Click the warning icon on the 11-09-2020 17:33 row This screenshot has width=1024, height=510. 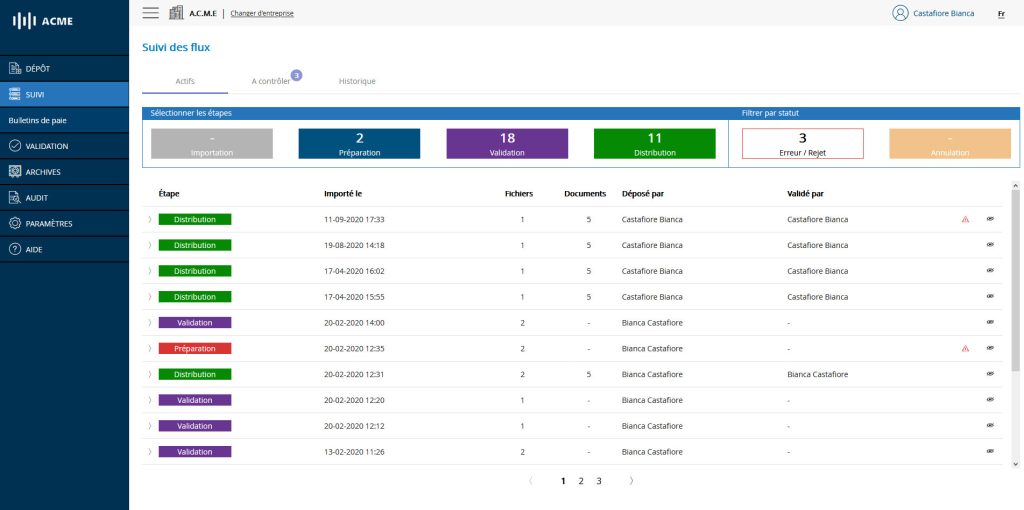click(965, 219)
